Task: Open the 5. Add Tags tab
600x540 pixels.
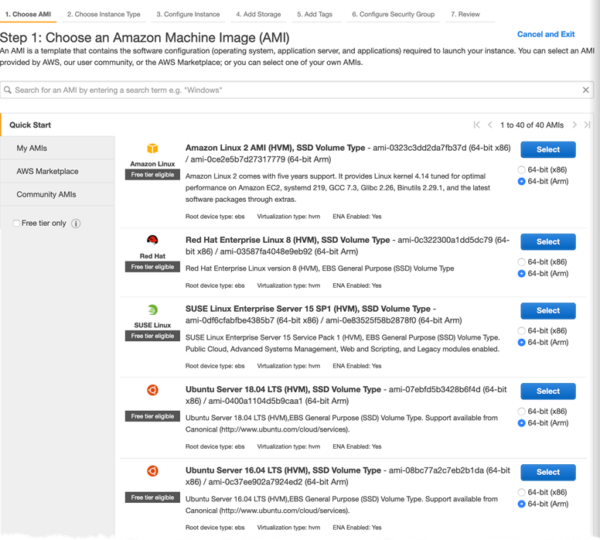Action: (x=315, y=14)
